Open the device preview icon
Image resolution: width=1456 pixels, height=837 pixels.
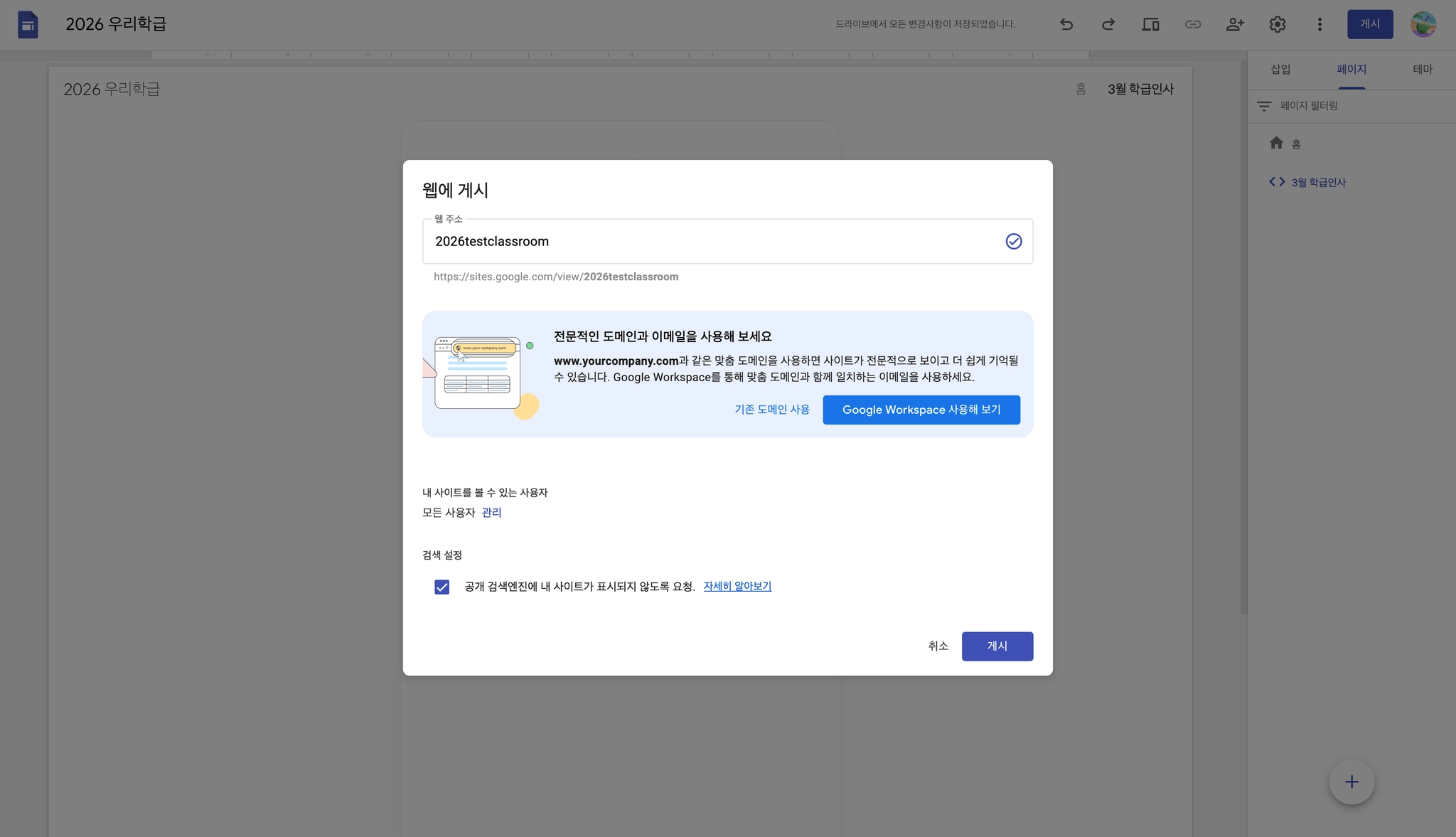point(1150,24)
